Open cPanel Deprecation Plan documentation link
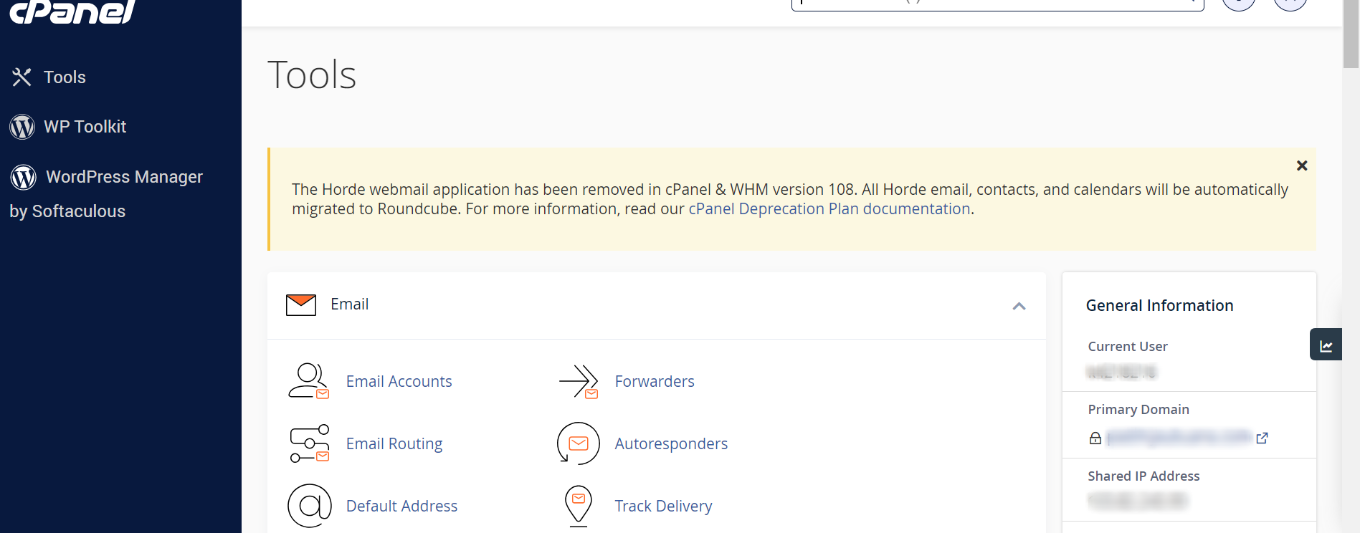Screen dimensions: 1360x533 tap(829, 209)
